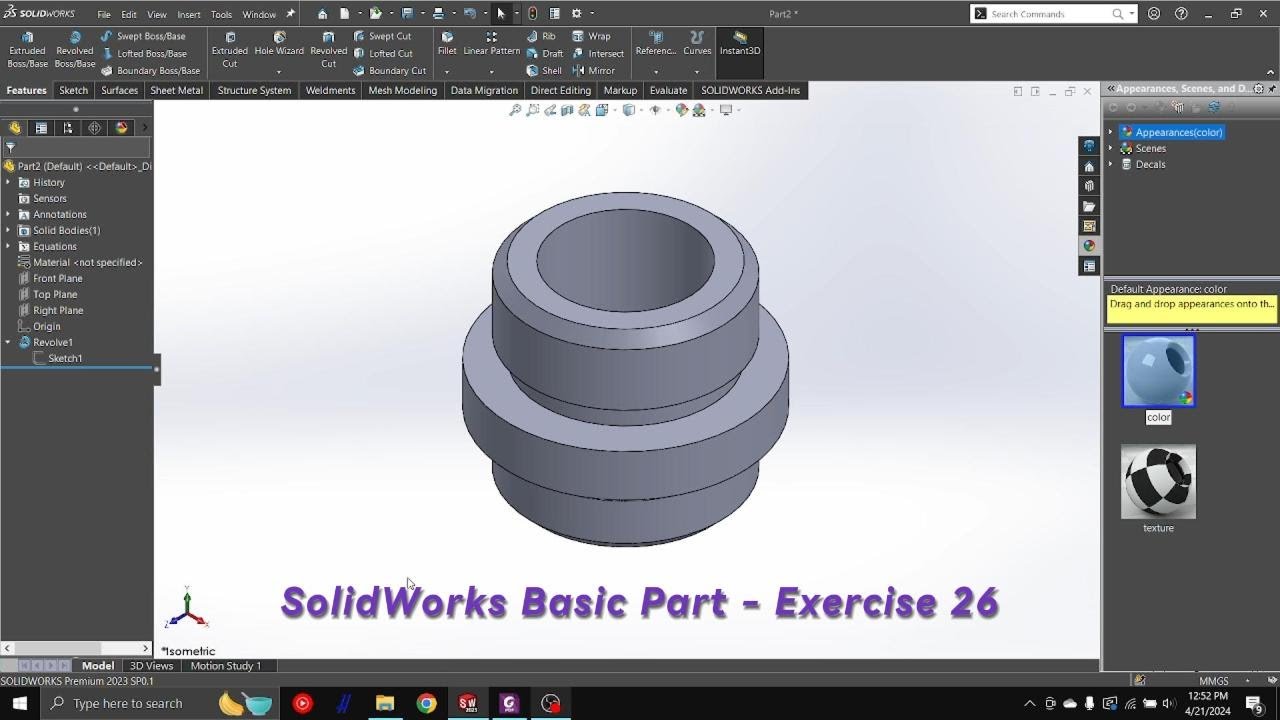Click the Windows Start button
1280x720 pixels.
point(19,703)
